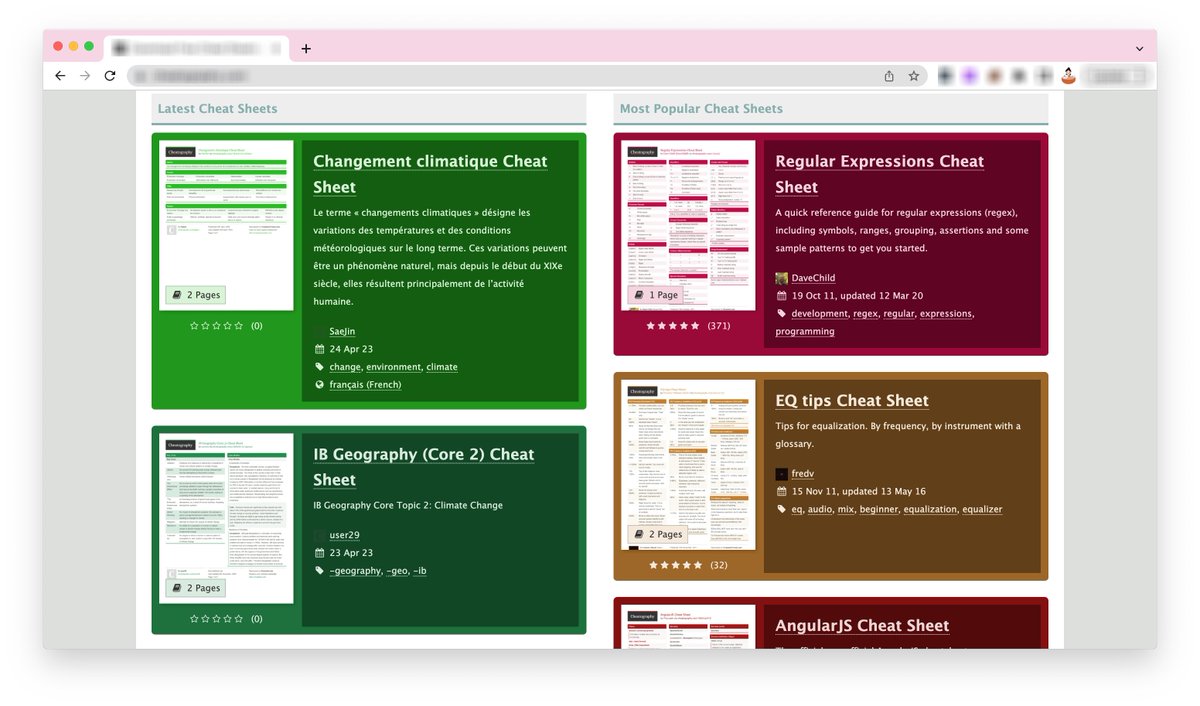Open the EQ tips cheat sheet thumbnail
The height and width of the screenshot is (706, 1200).
coord(688,465)
